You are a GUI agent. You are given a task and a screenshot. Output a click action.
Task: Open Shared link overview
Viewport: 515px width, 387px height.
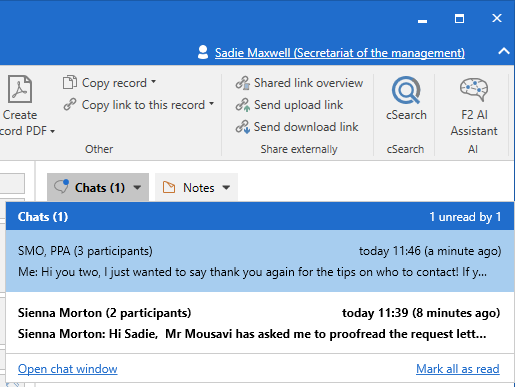point(308,83)
